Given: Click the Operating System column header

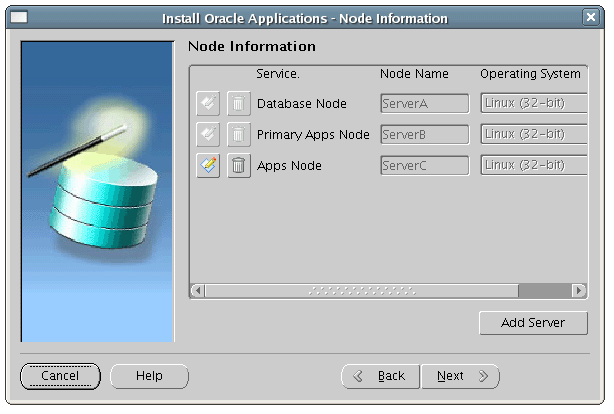Looking at the screenshot, I should (x=530, y=74).
